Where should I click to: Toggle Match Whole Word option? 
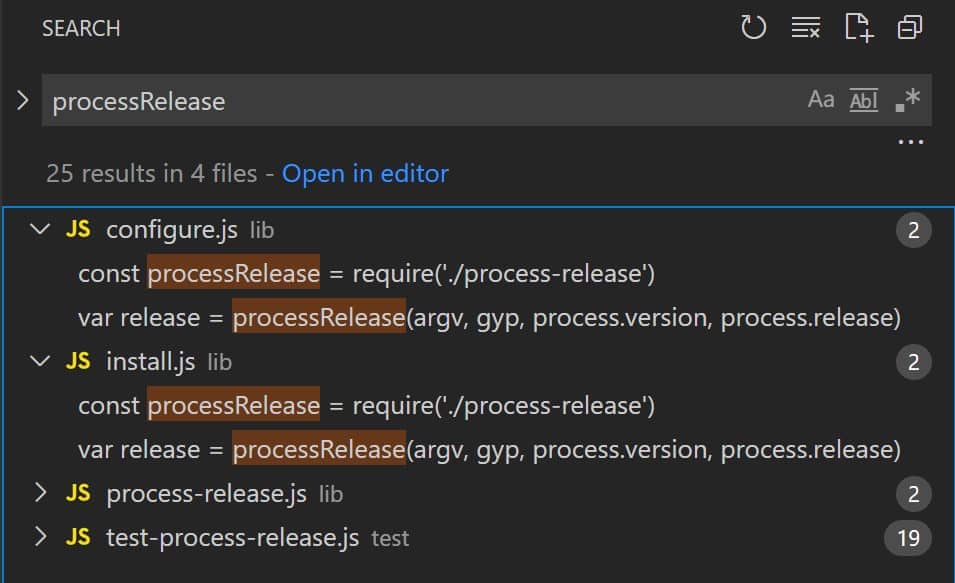coord(863,100)
